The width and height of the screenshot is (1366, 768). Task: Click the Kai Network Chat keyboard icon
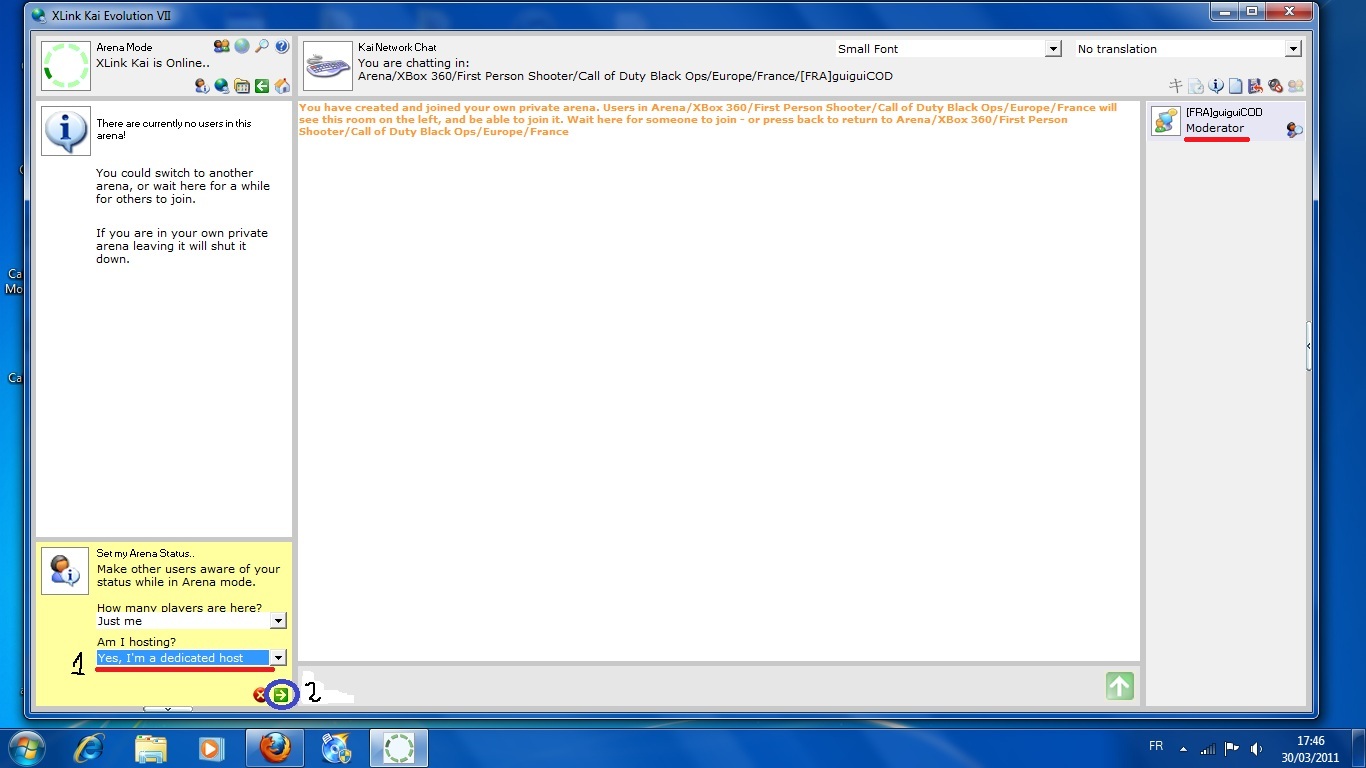coord(328,66)
